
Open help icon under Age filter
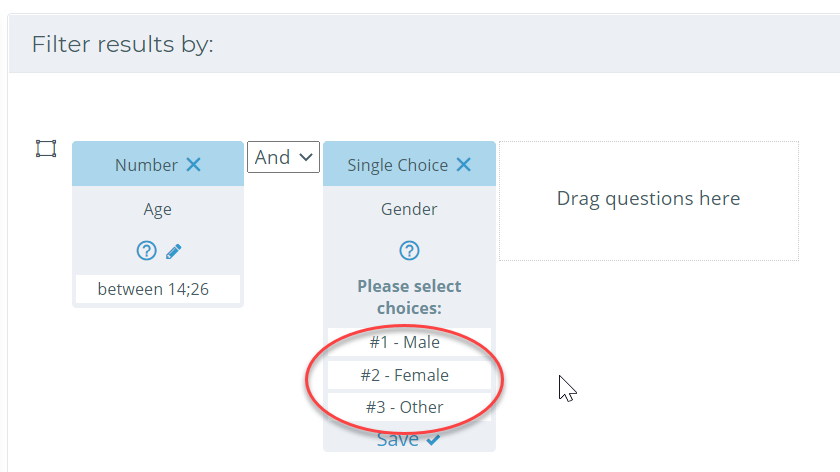(146, 250)
